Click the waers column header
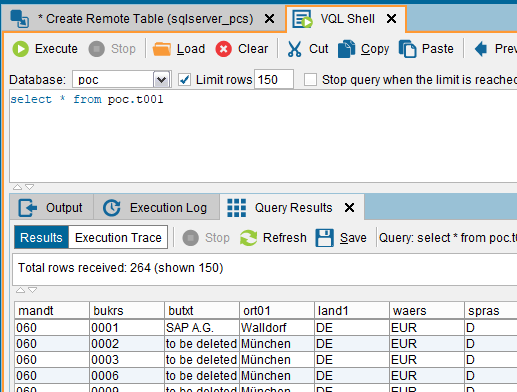517x392 pixels. [x=427, y=311]
